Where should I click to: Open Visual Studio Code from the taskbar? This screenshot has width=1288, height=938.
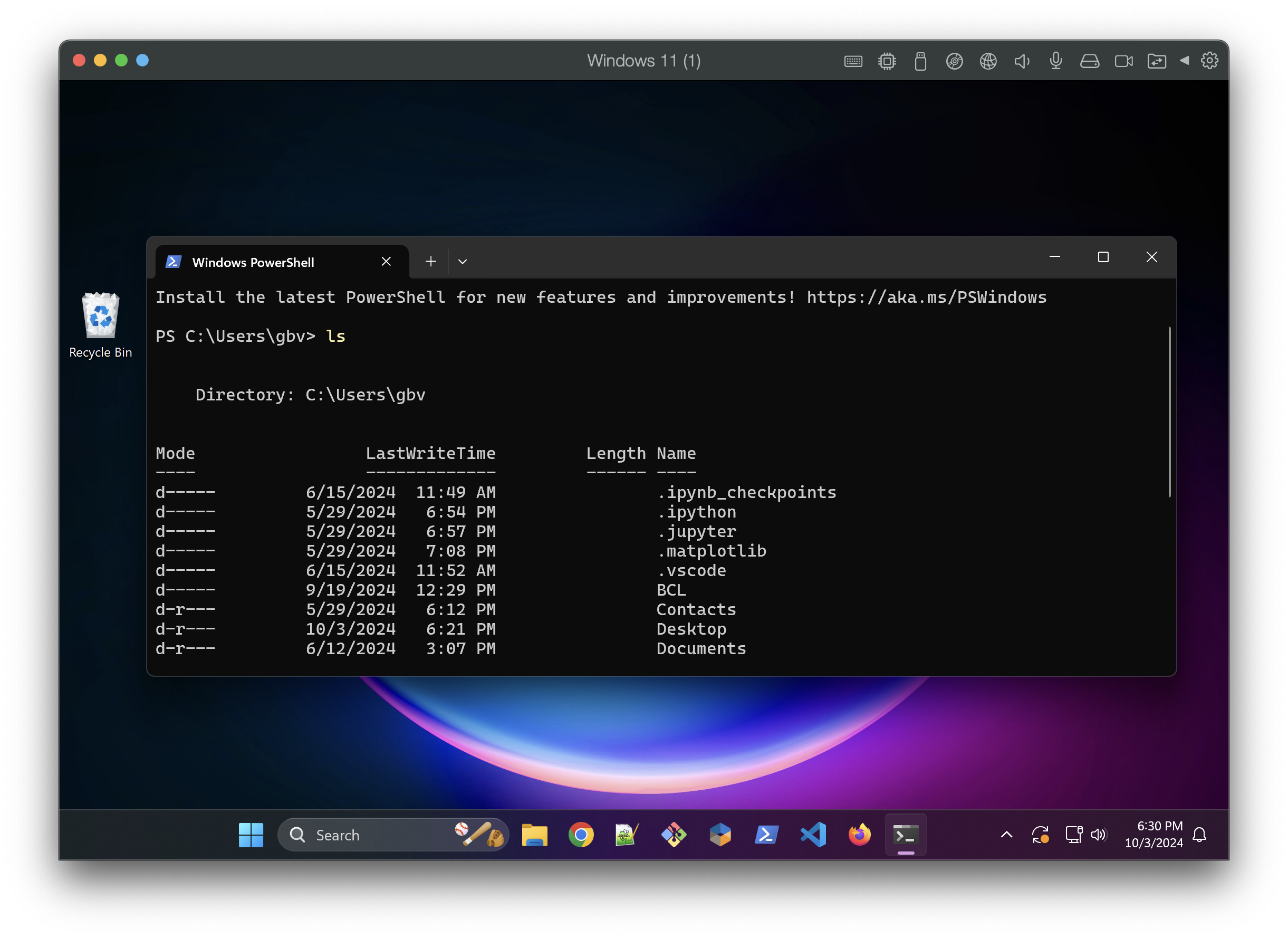pyautogui.click(x=813, y=835)
